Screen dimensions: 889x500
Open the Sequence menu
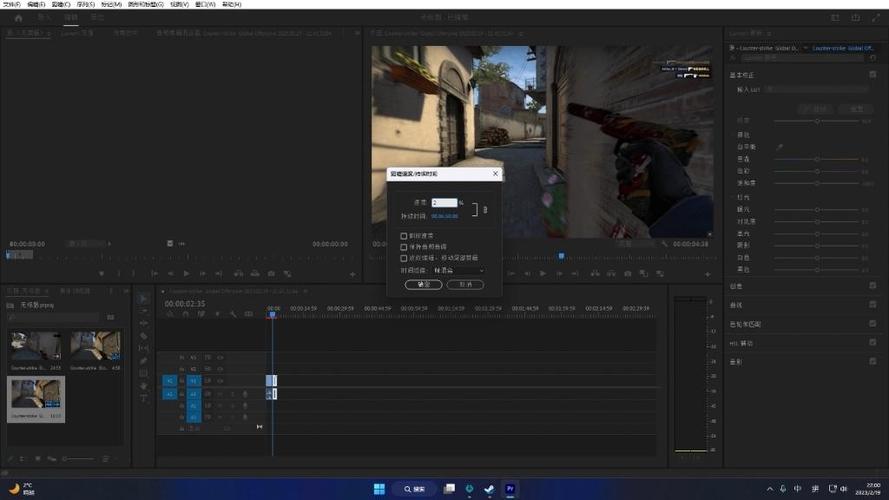pos(86,4)
